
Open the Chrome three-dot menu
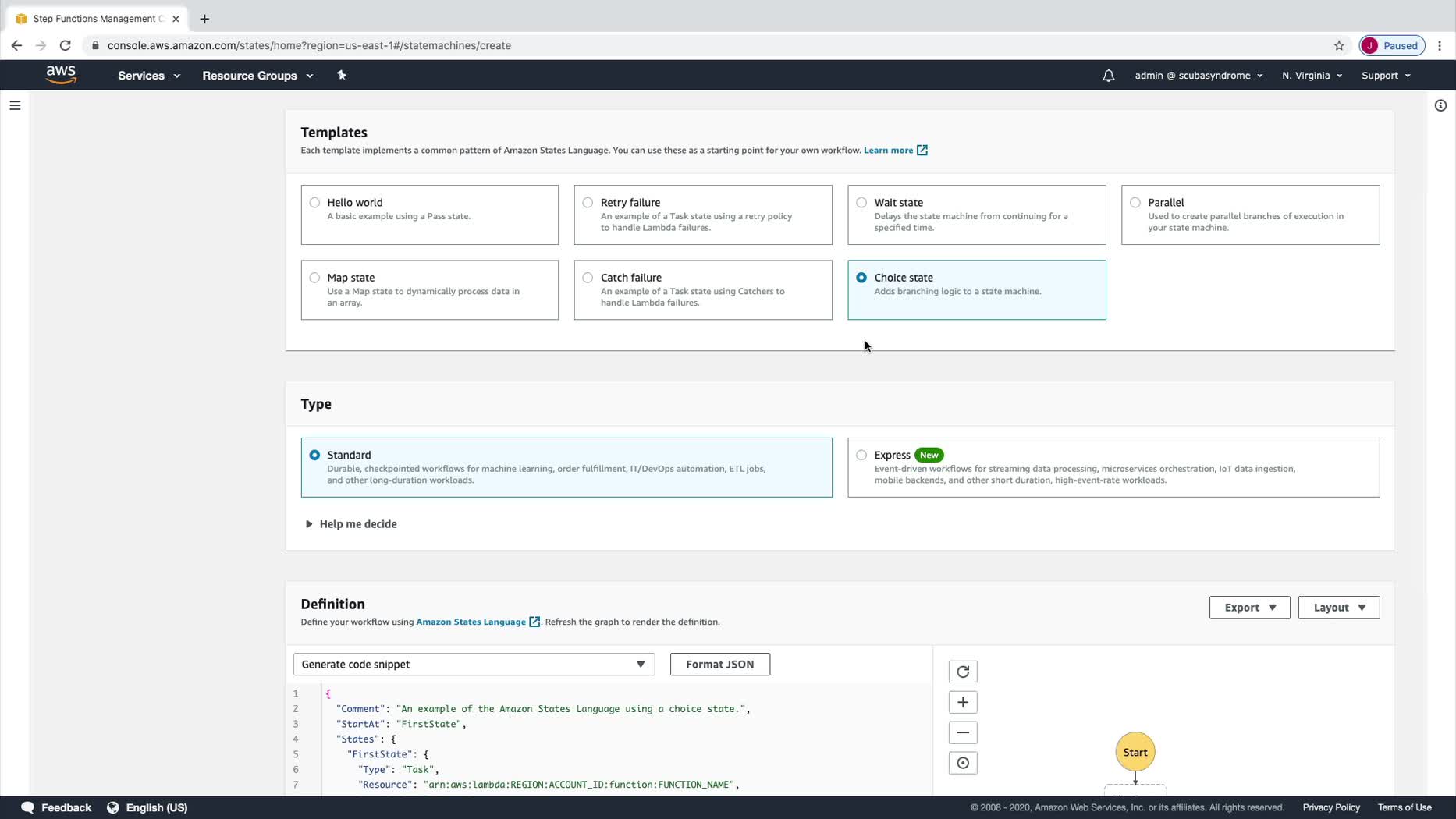pos(1440,45)
